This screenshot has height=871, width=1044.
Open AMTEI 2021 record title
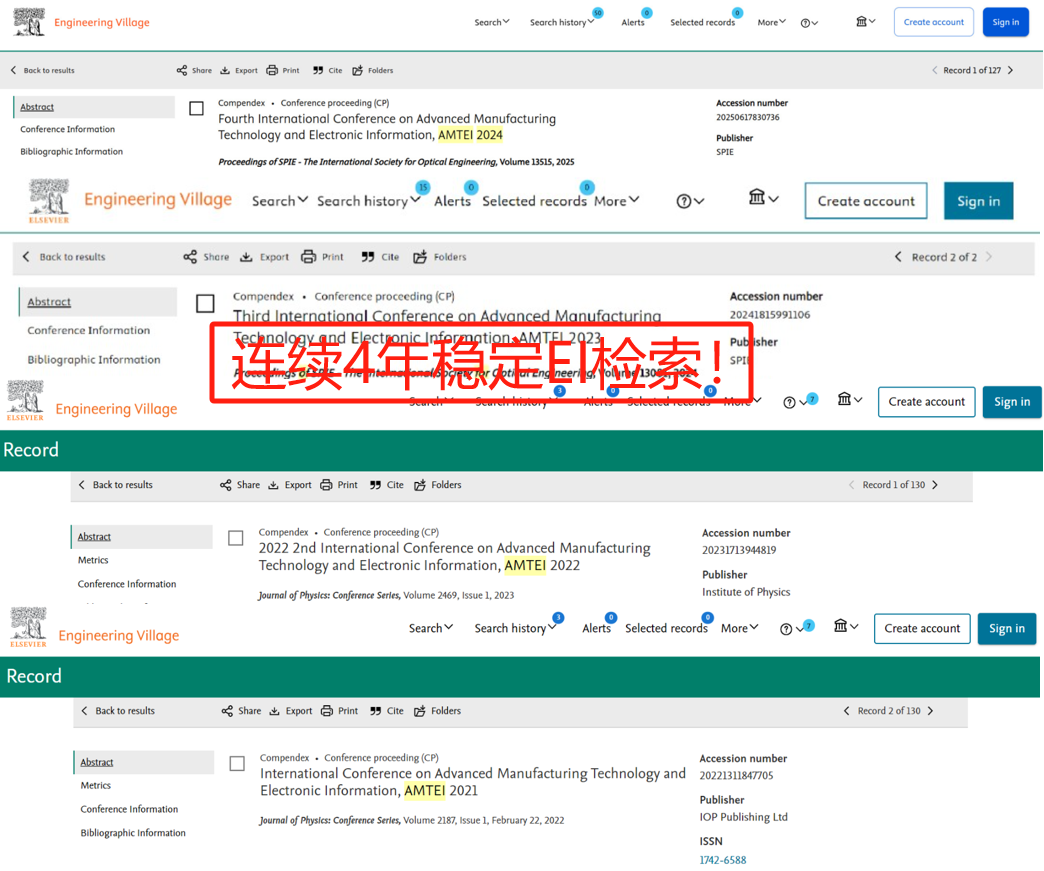pyautogui.click(x=473, y=782)
